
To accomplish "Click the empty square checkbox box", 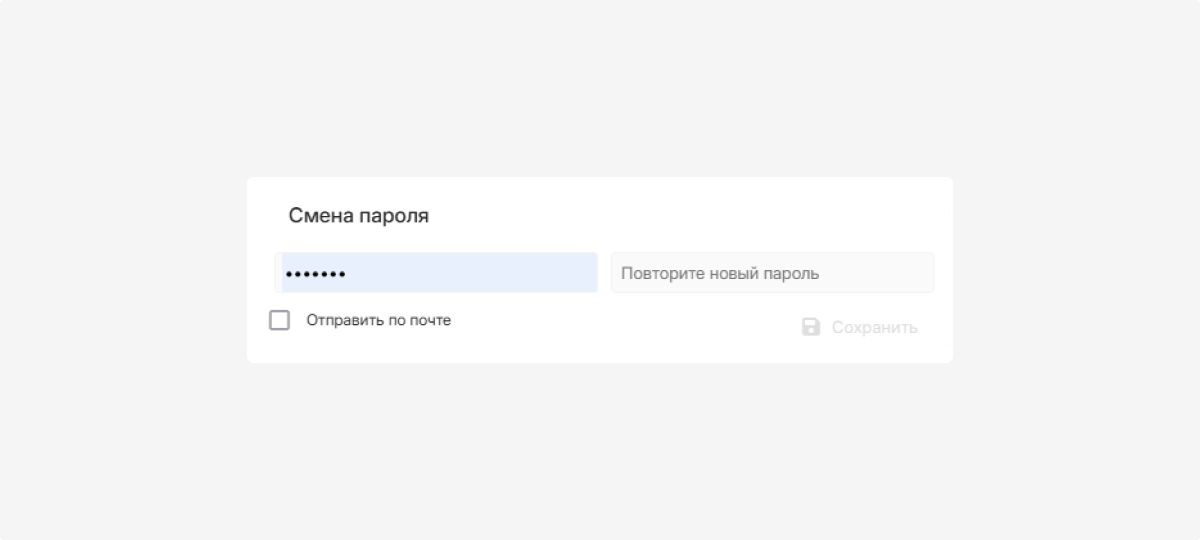I will [x=280, y=320].
